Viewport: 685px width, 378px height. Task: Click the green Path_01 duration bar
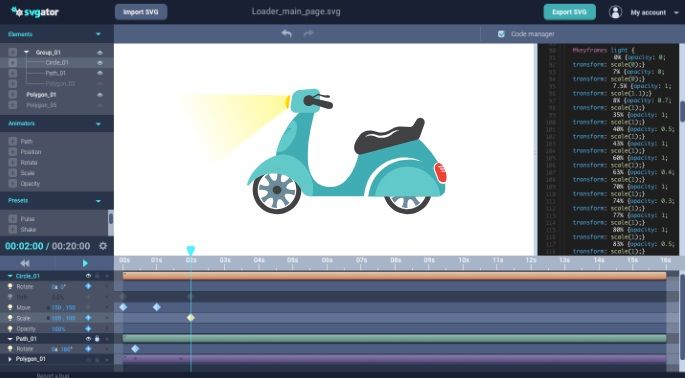coord(394,338)
